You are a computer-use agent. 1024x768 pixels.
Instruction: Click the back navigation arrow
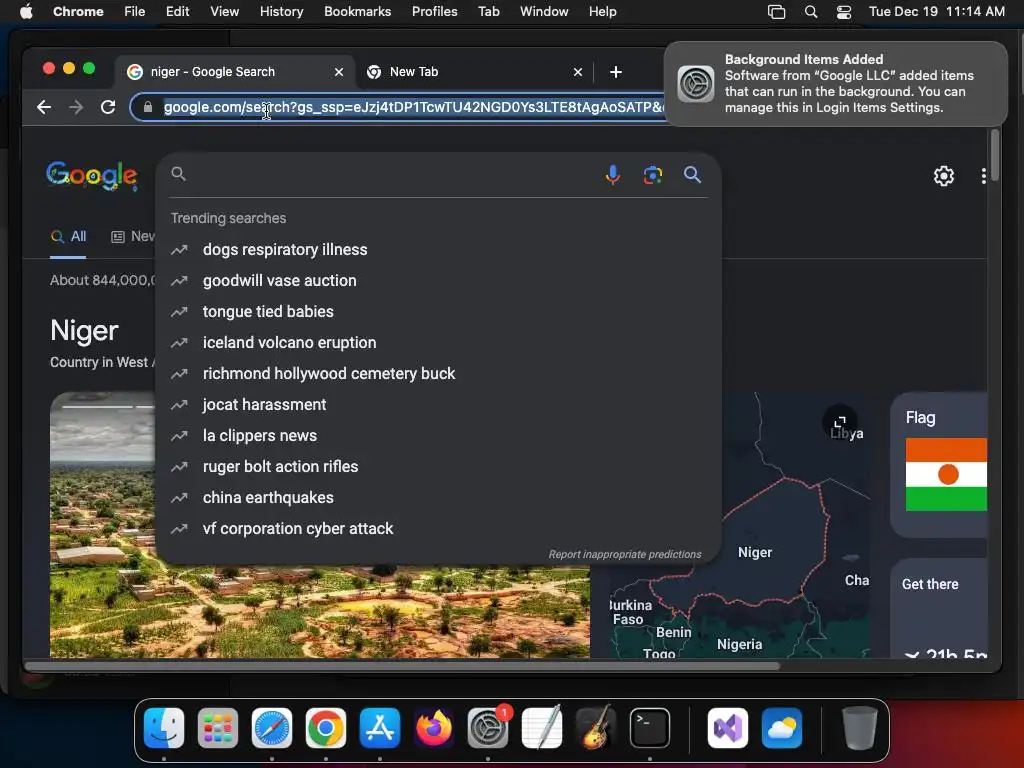pos(44,107)
